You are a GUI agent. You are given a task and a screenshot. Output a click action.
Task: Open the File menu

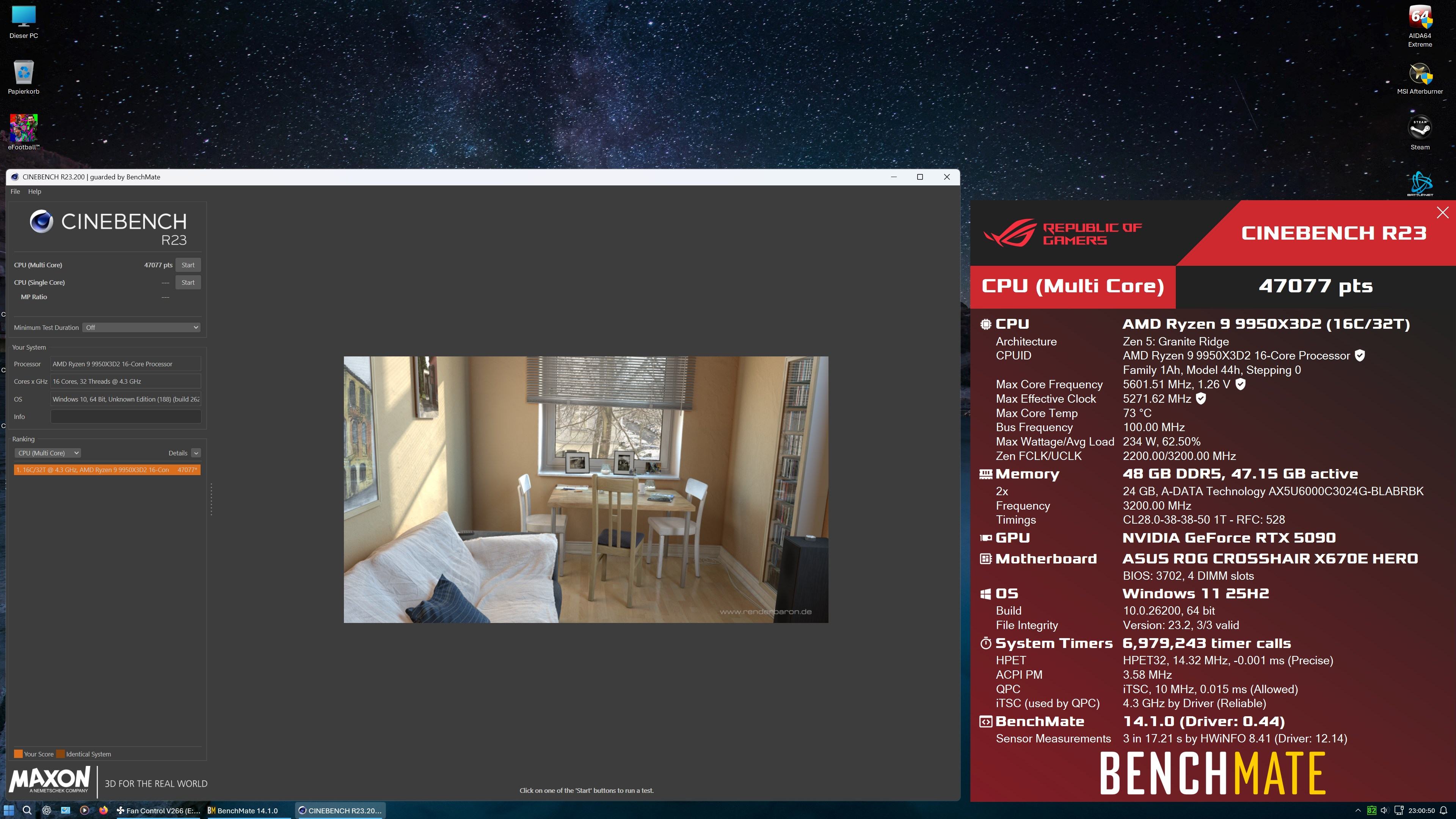[15, 191]
